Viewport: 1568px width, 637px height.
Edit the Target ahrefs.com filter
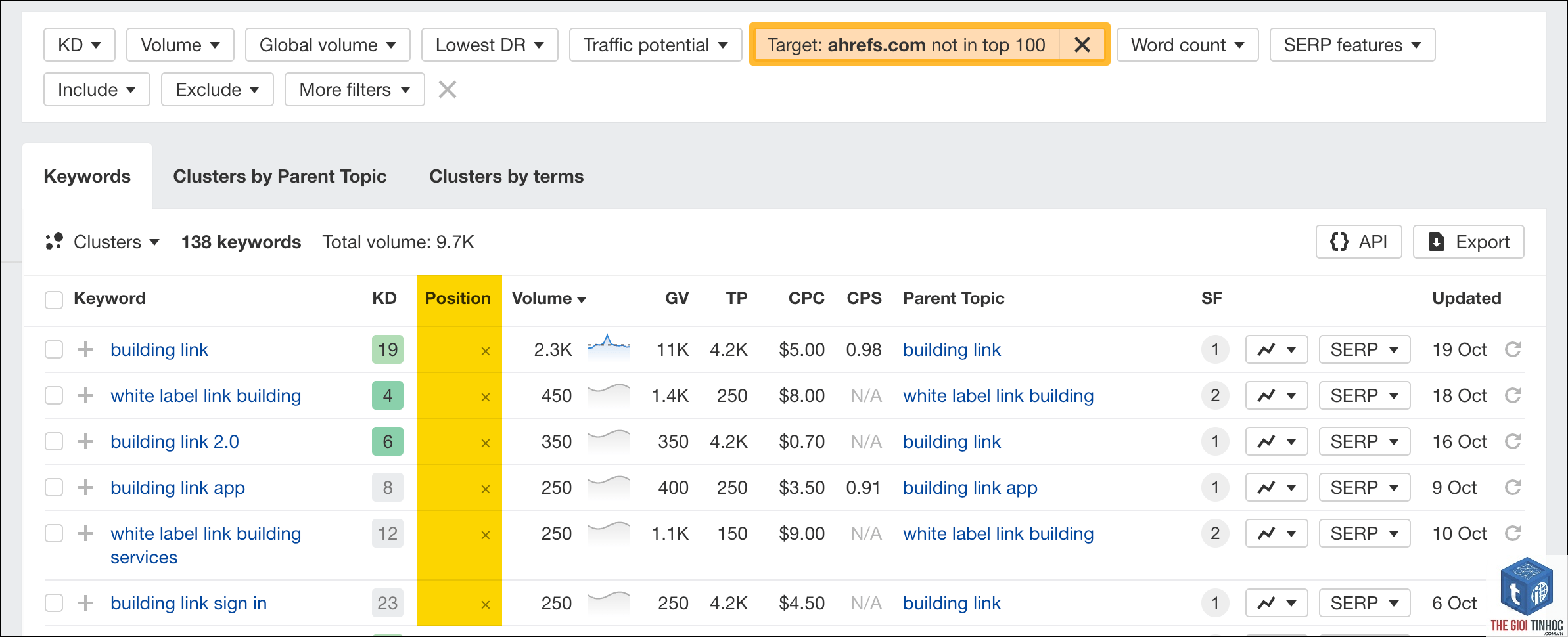(906, 45)
